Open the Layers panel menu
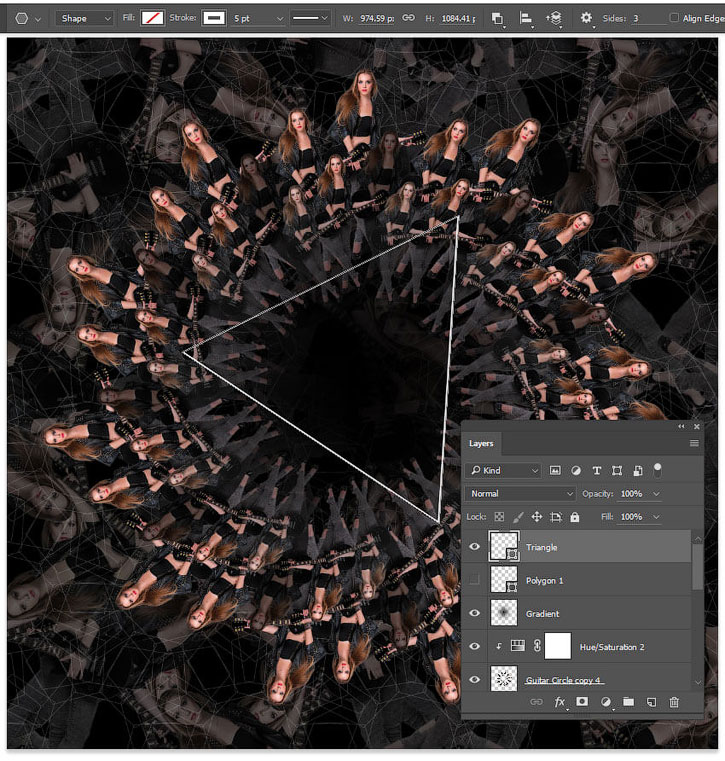 [694, 443]
